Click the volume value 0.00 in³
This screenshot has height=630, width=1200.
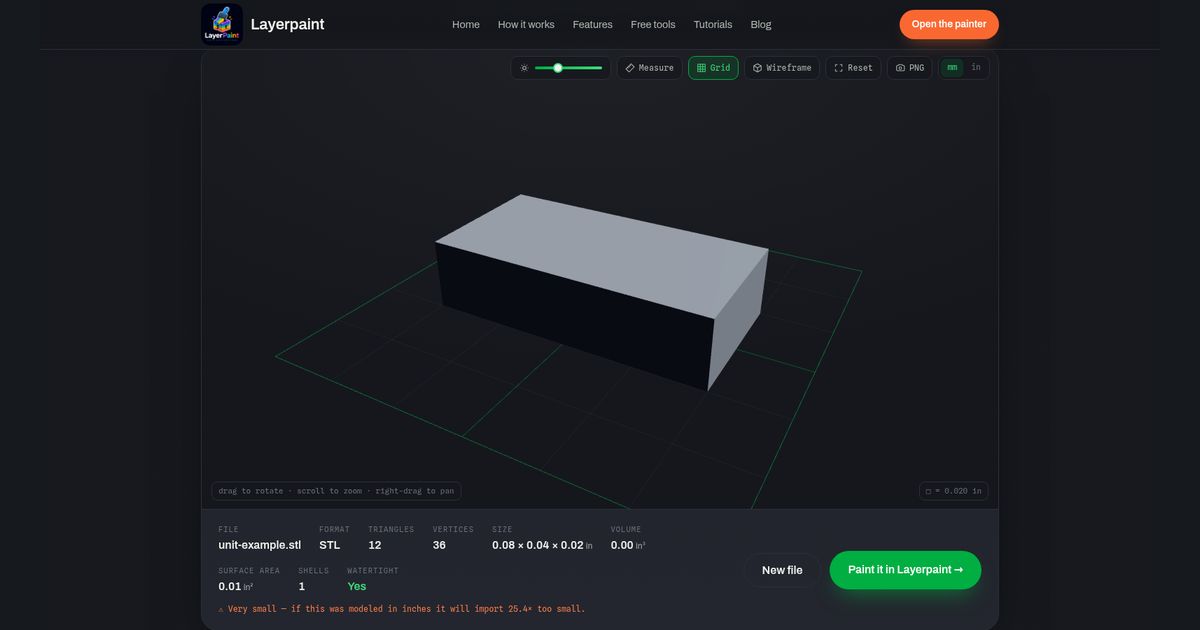pyautogui.click(x=628, y=545)
